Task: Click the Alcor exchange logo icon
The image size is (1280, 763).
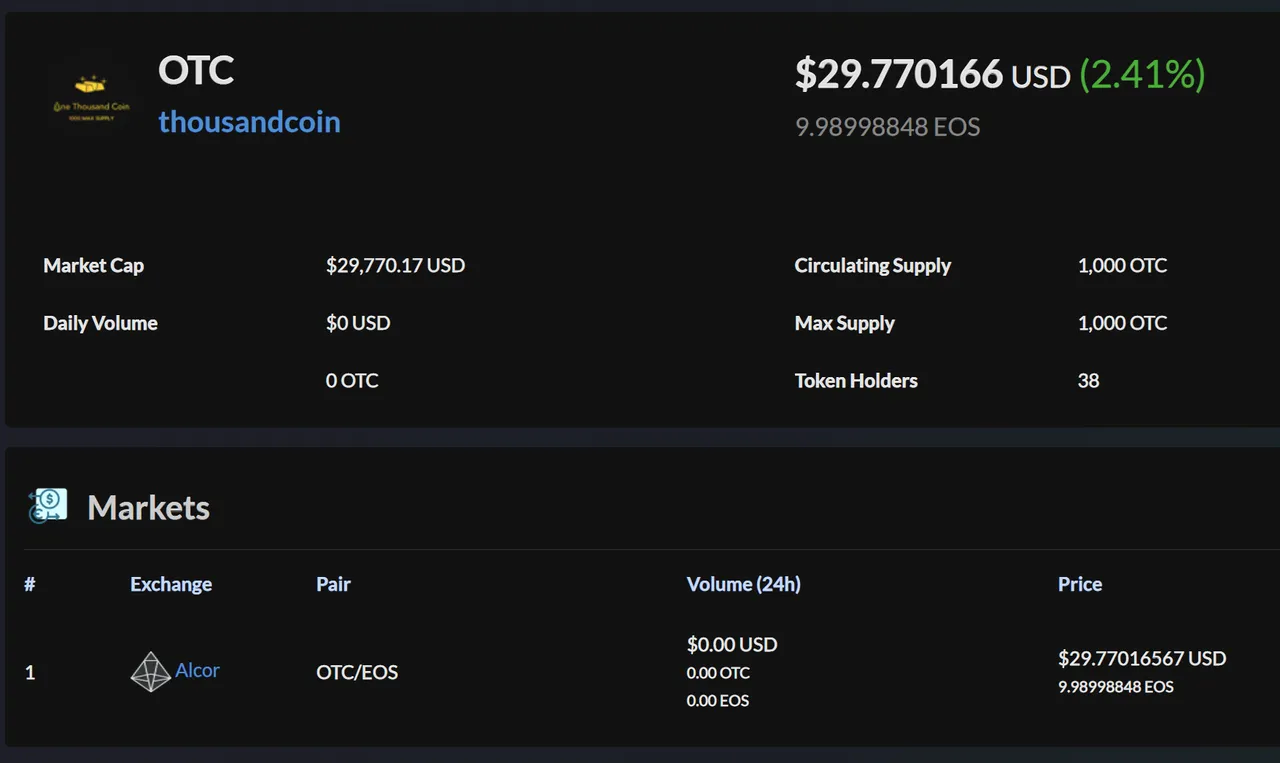Action: [x=150, y=672]
